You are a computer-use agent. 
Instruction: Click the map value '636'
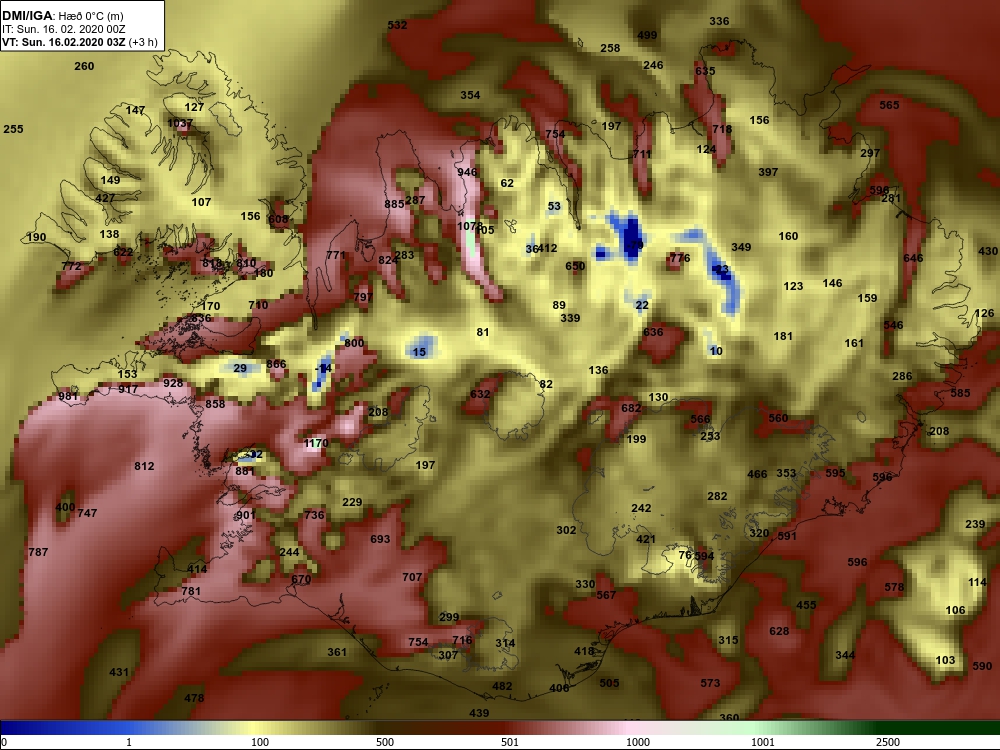654,332
